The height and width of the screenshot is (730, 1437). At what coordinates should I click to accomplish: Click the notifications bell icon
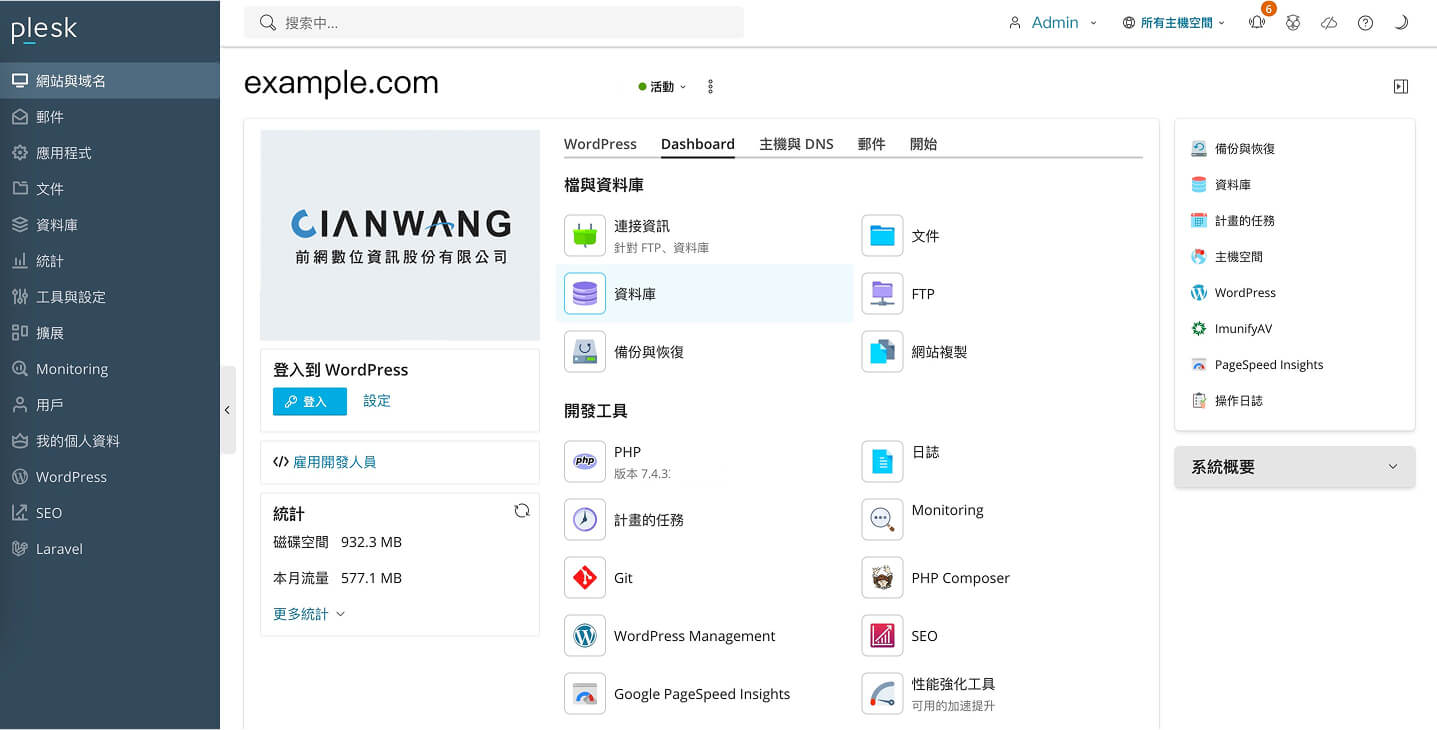(x=1257, y=23)
